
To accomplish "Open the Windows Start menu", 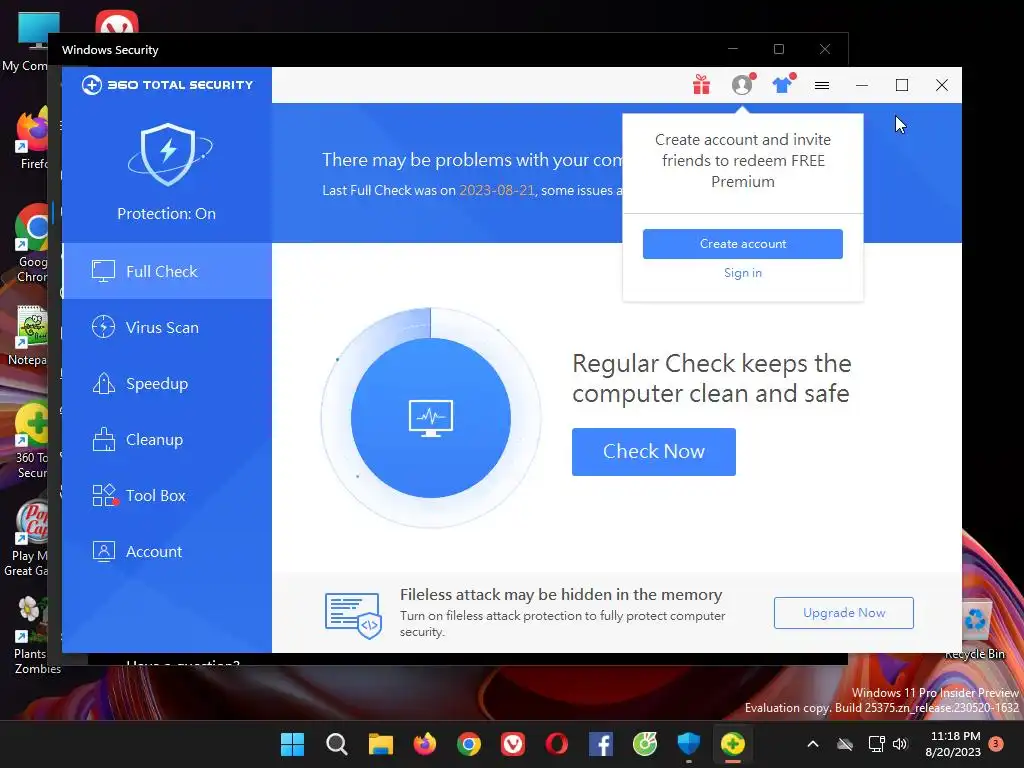I will [x=292, y=744].
